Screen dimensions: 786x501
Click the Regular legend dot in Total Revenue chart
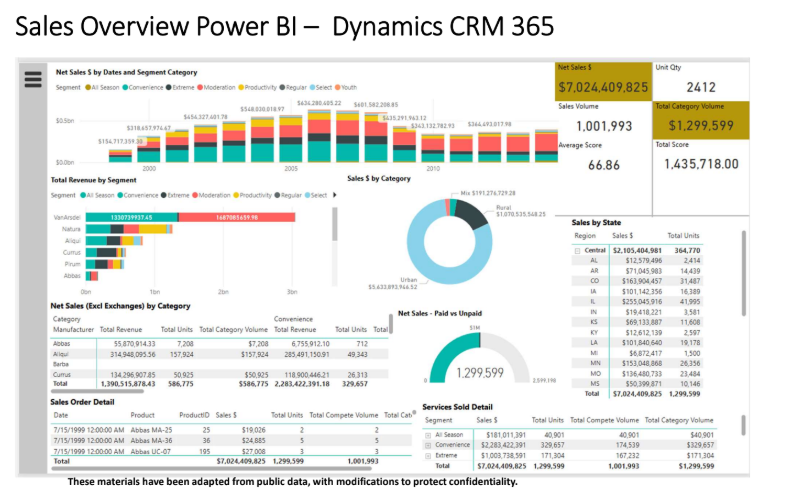pyautogui.click(x=277, y=195)
